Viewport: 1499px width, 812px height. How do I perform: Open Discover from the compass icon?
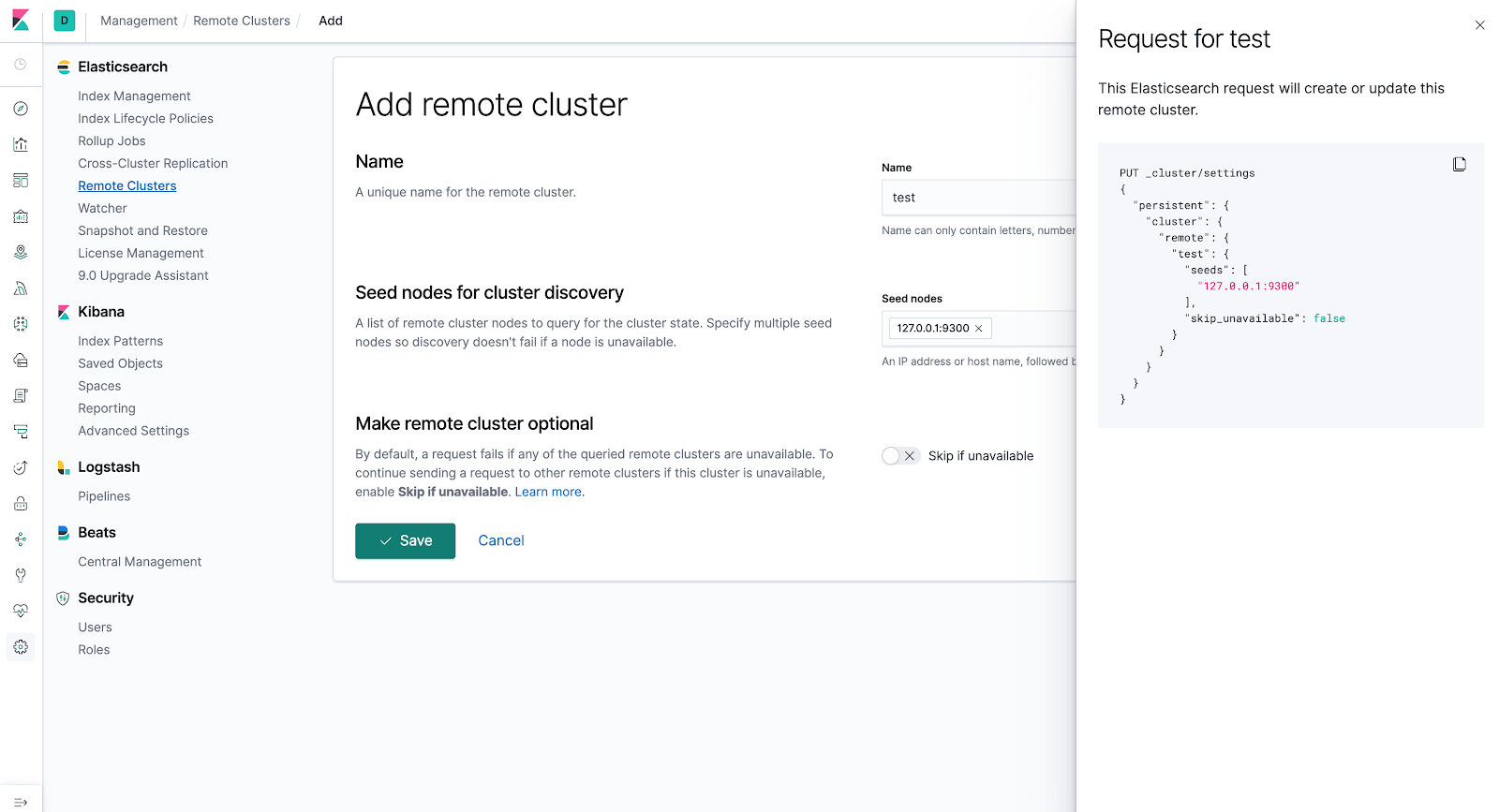click(x=21, y=109)
